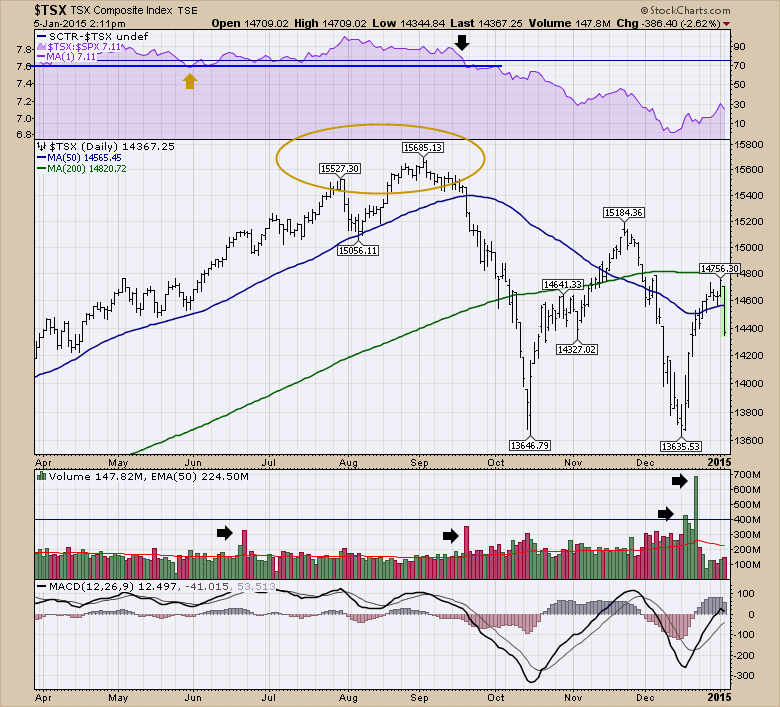Viewport: 780px width, 707px height.
Task: Click the Open 14709.02 value
Action: [x=250, y=23]
